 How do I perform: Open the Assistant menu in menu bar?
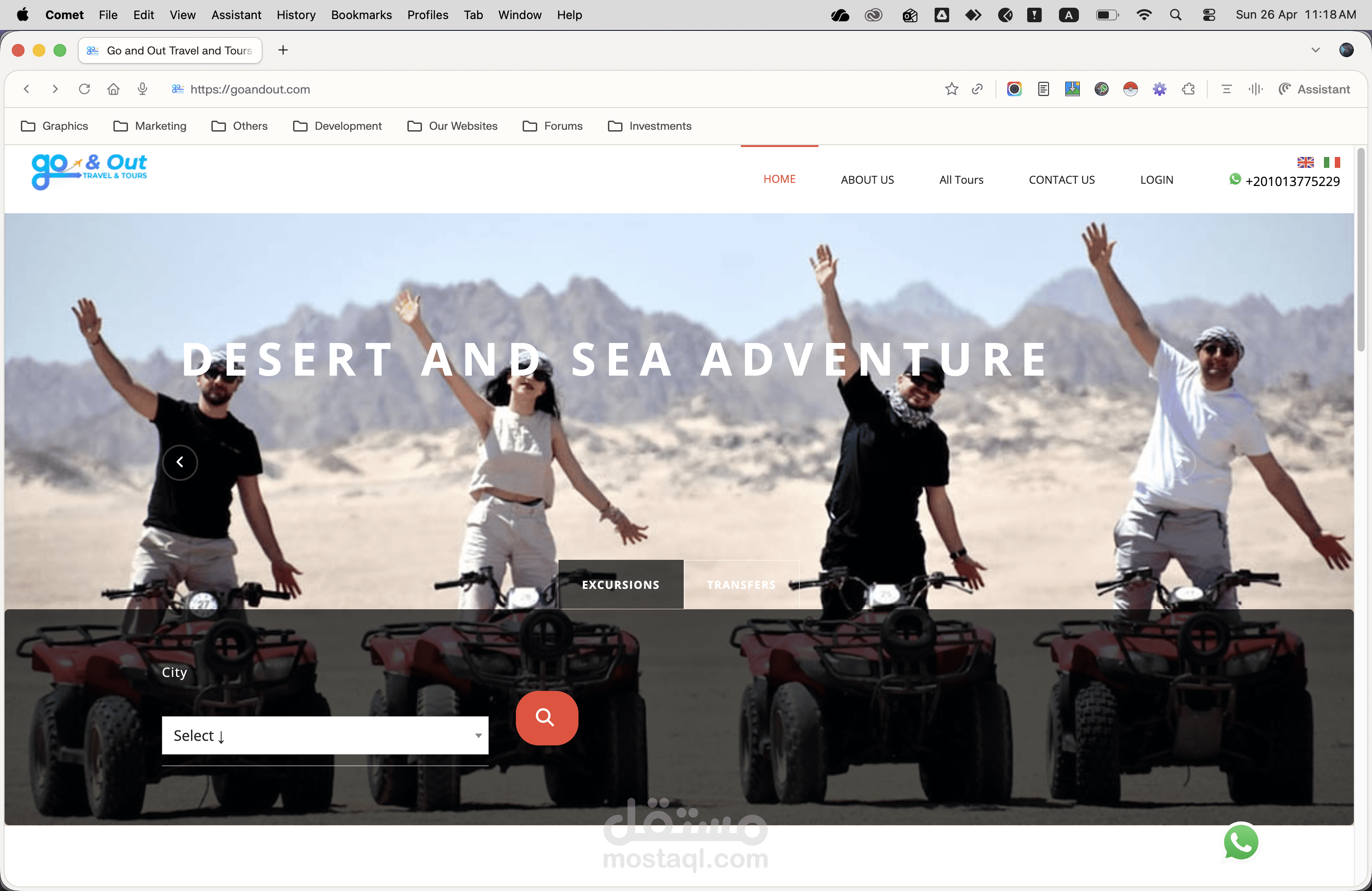click(236, 15)
